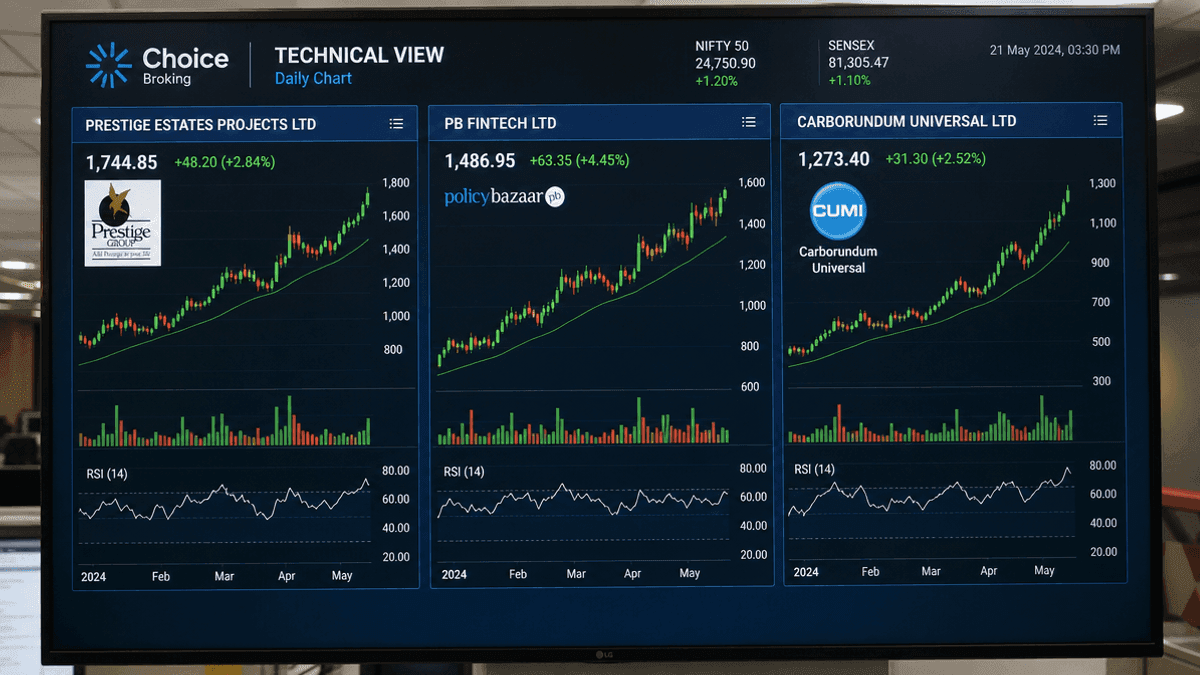Click the SENSEX change +1.10%

pos(849,80)
